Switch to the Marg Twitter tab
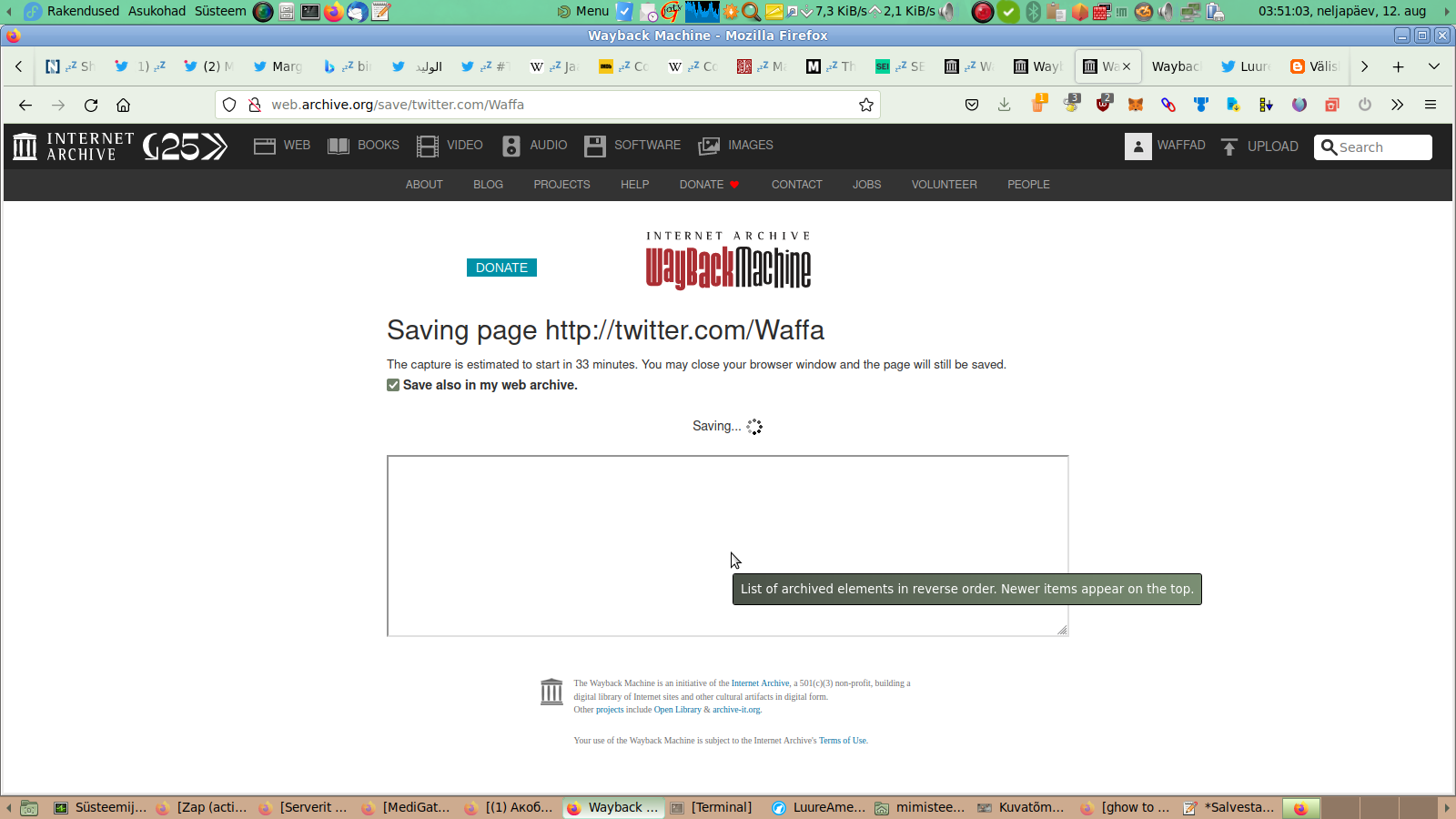Image resolution: width=1456 pixels, height=819 pixels. [x=278, y=66]
